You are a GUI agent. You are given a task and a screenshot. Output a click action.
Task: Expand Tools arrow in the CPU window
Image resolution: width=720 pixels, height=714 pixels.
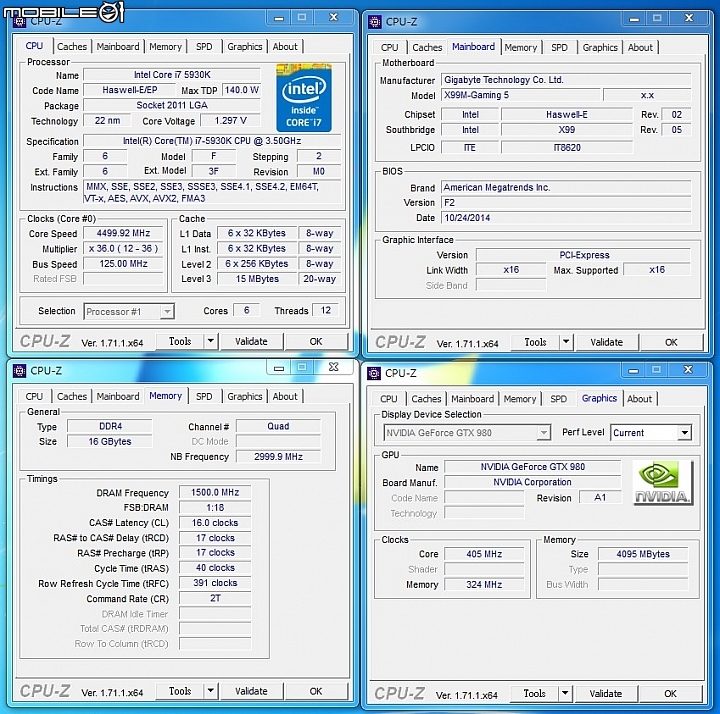(x=210, y=341)
